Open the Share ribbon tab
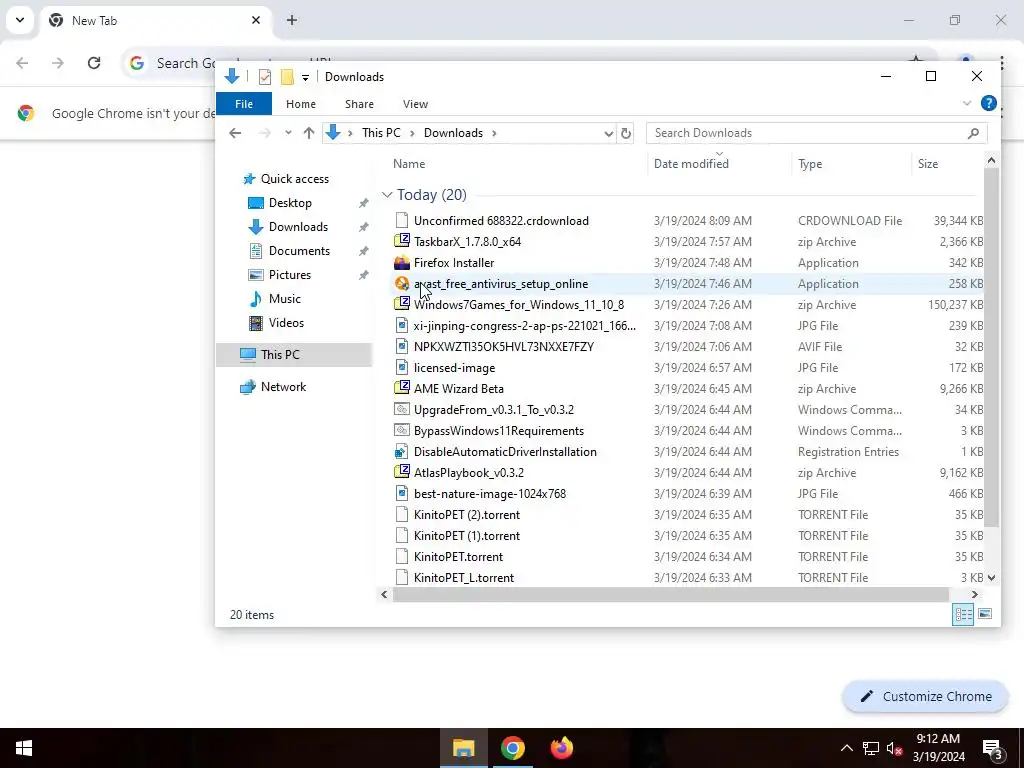Image resolution: width=1024 pixels, height=768 pixels. (359, 104)
